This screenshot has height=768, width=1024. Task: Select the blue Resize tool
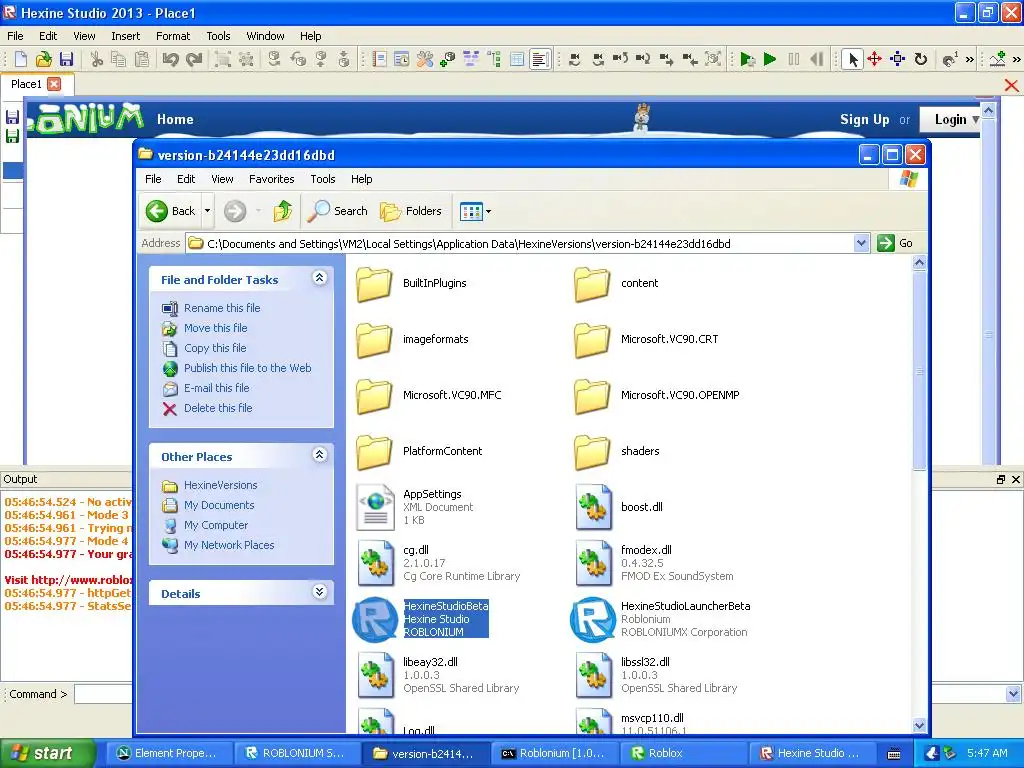point(898,59)
